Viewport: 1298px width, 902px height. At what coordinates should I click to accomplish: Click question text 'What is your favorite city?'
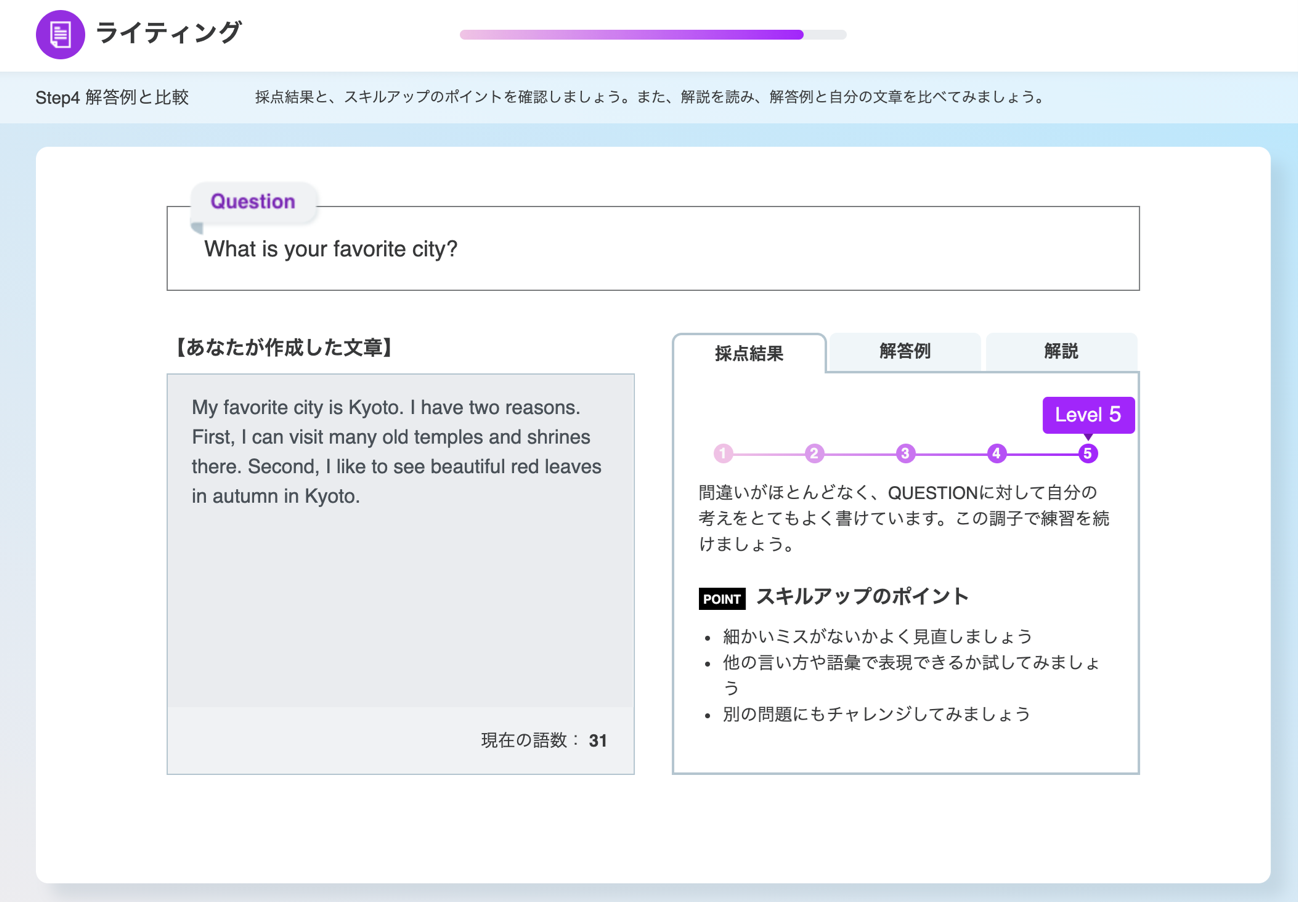point(331,249)
